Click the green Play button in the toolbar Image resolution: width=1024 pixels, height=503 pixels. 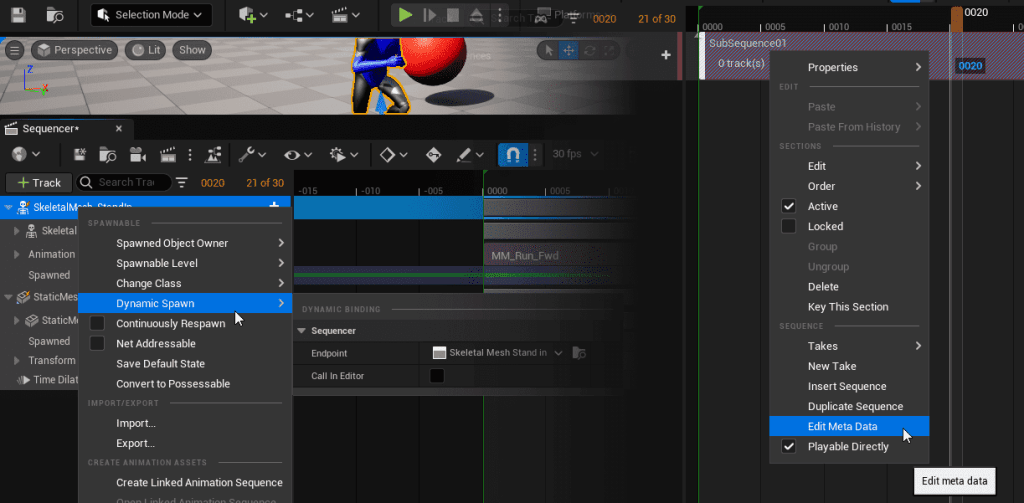[405, 15]
